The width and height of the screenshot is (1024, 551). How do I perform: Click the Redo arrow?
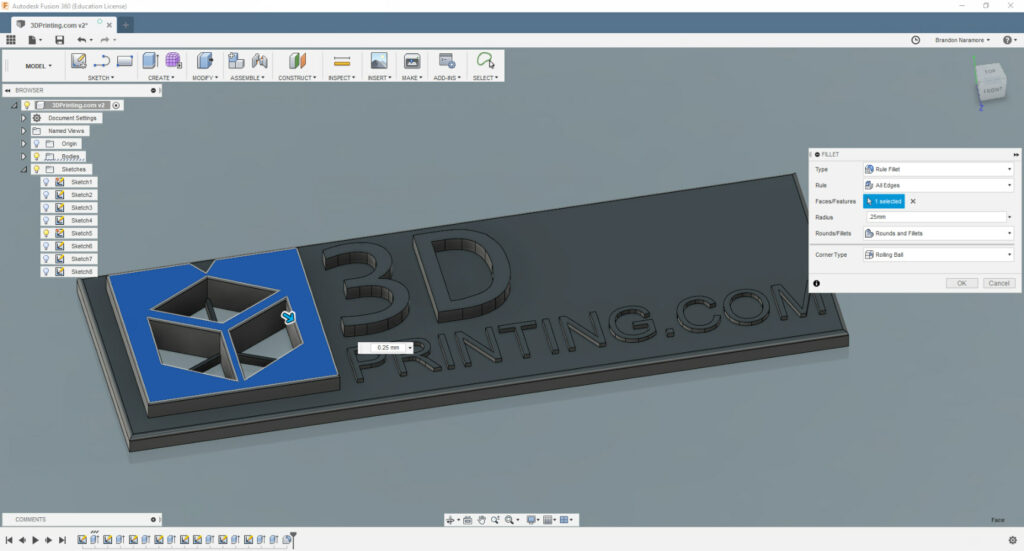click(x=104, y=40)
